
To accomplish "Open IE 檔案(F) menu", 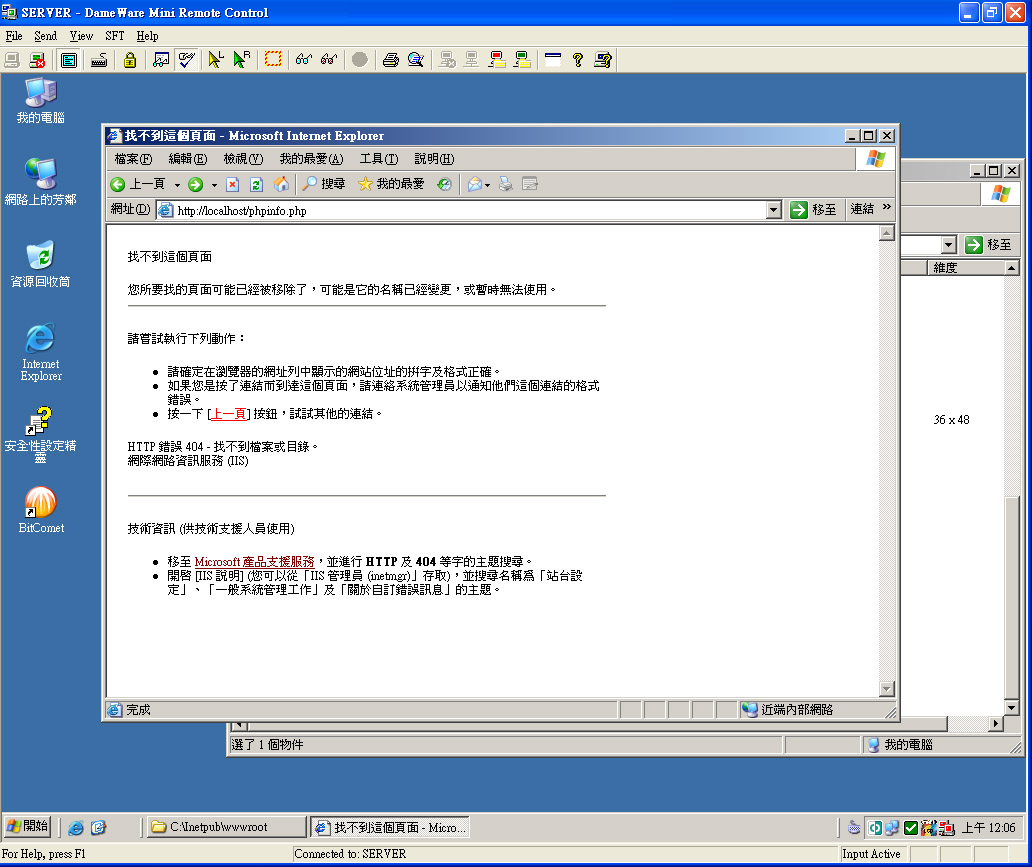I will click(x=133, y=159).
